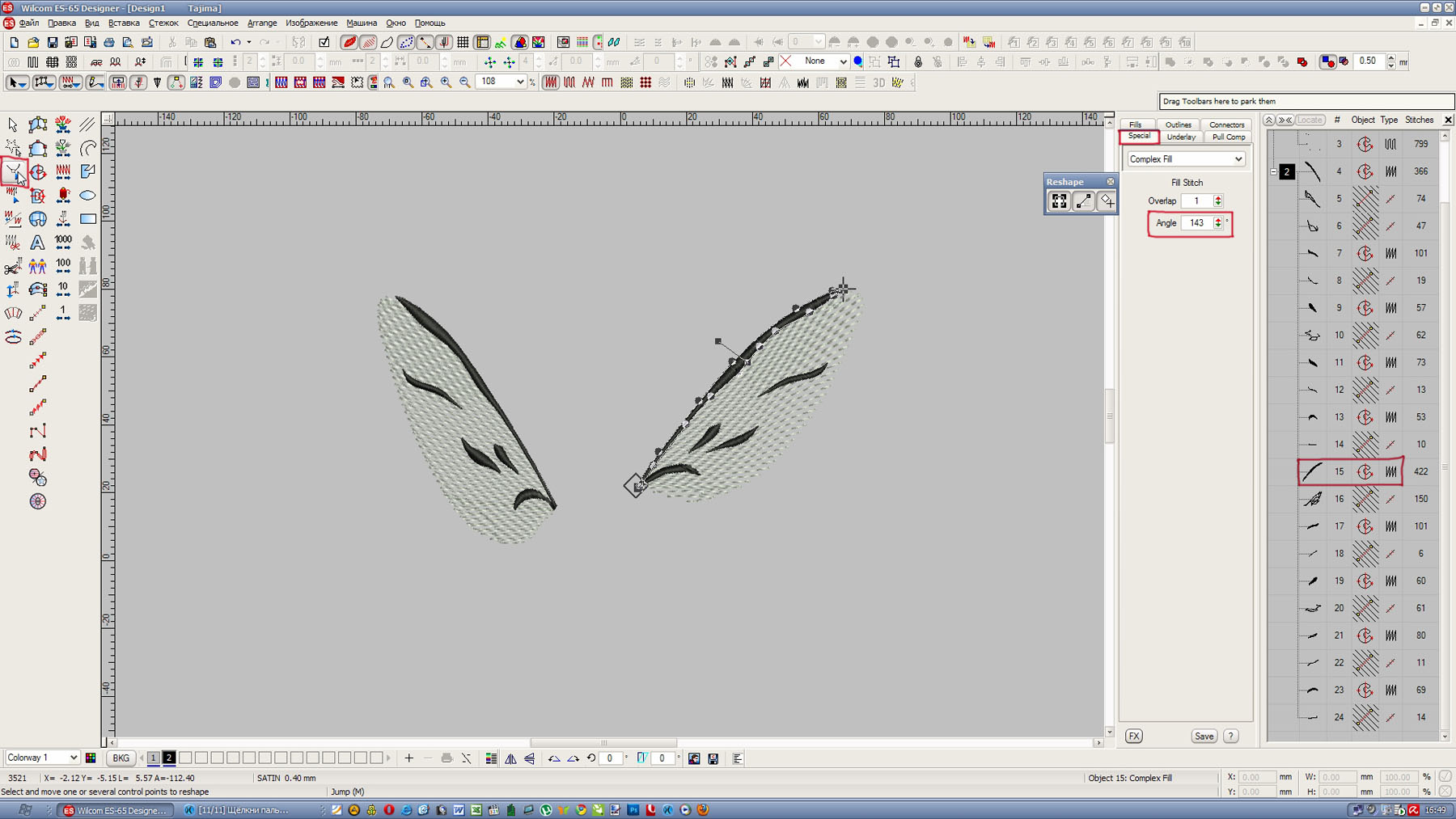Viewport: 1456px width, 819px height.
Task: Open the Colorway 1 dropdown
Action: point(73,758)
